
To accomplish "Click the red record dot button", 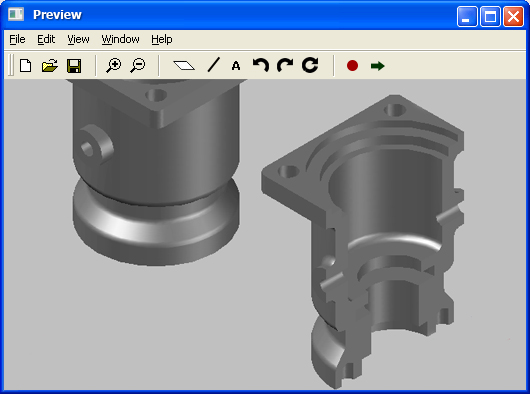I will tap(352, 66).
